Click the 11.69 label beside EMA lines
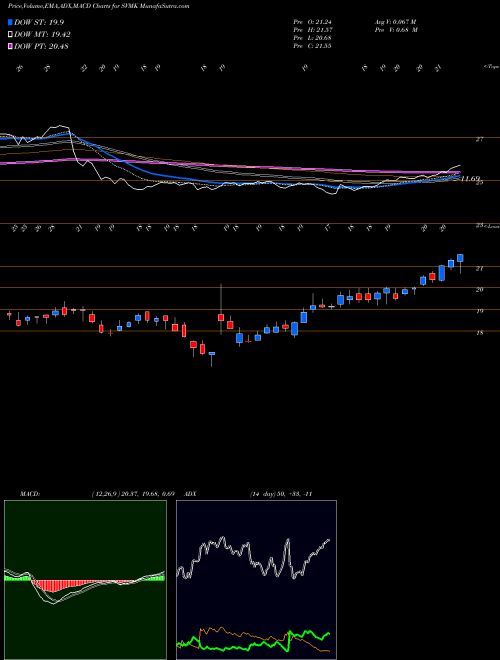Viewport: 500px width, 660px height. 470,179
